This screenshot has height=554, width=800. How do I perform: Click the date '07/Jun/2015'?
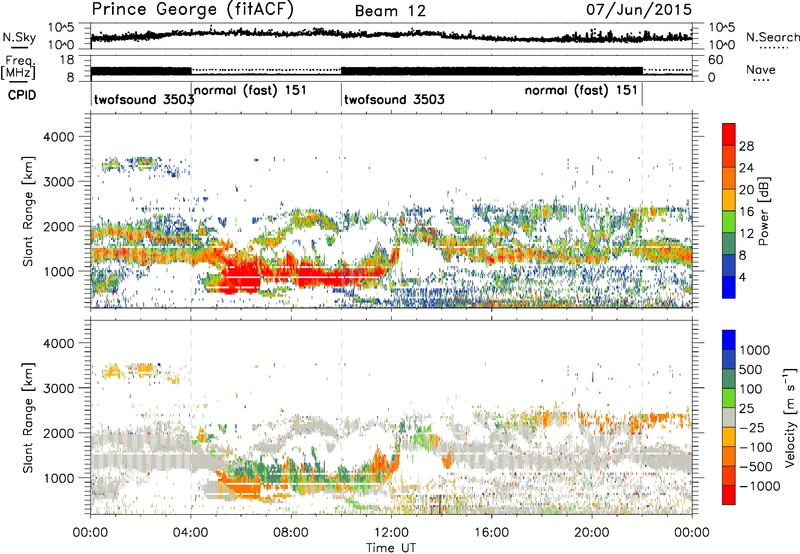[639, 10]
